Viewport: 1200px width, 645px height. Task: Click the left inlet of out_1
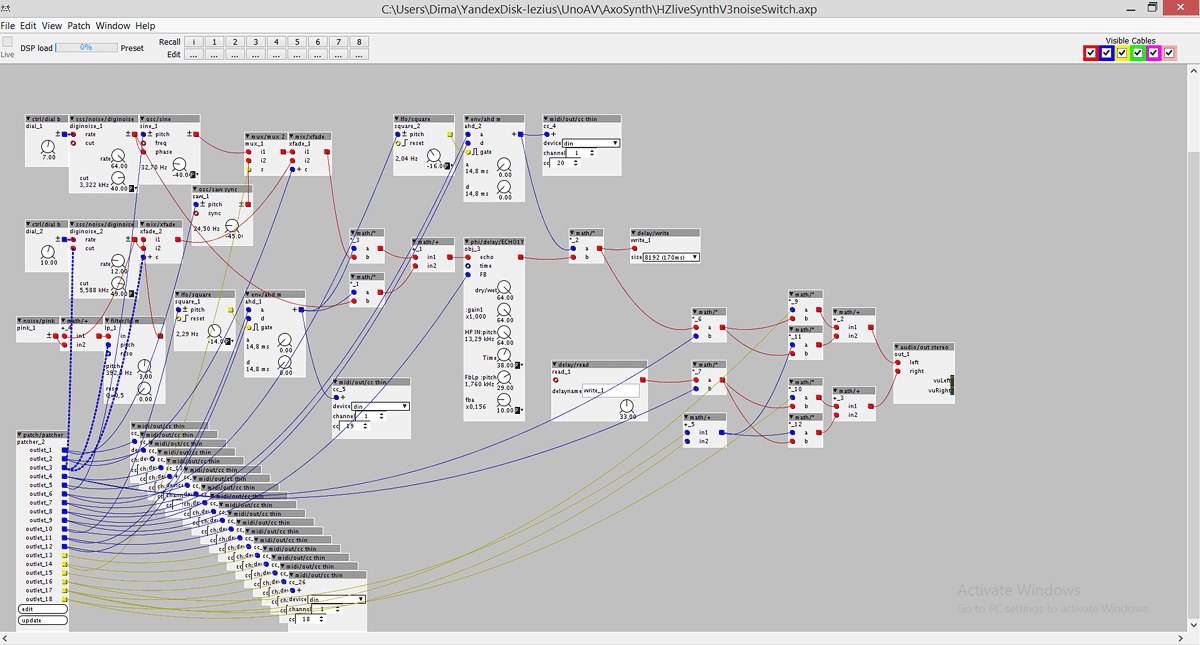tap(900, 362)
